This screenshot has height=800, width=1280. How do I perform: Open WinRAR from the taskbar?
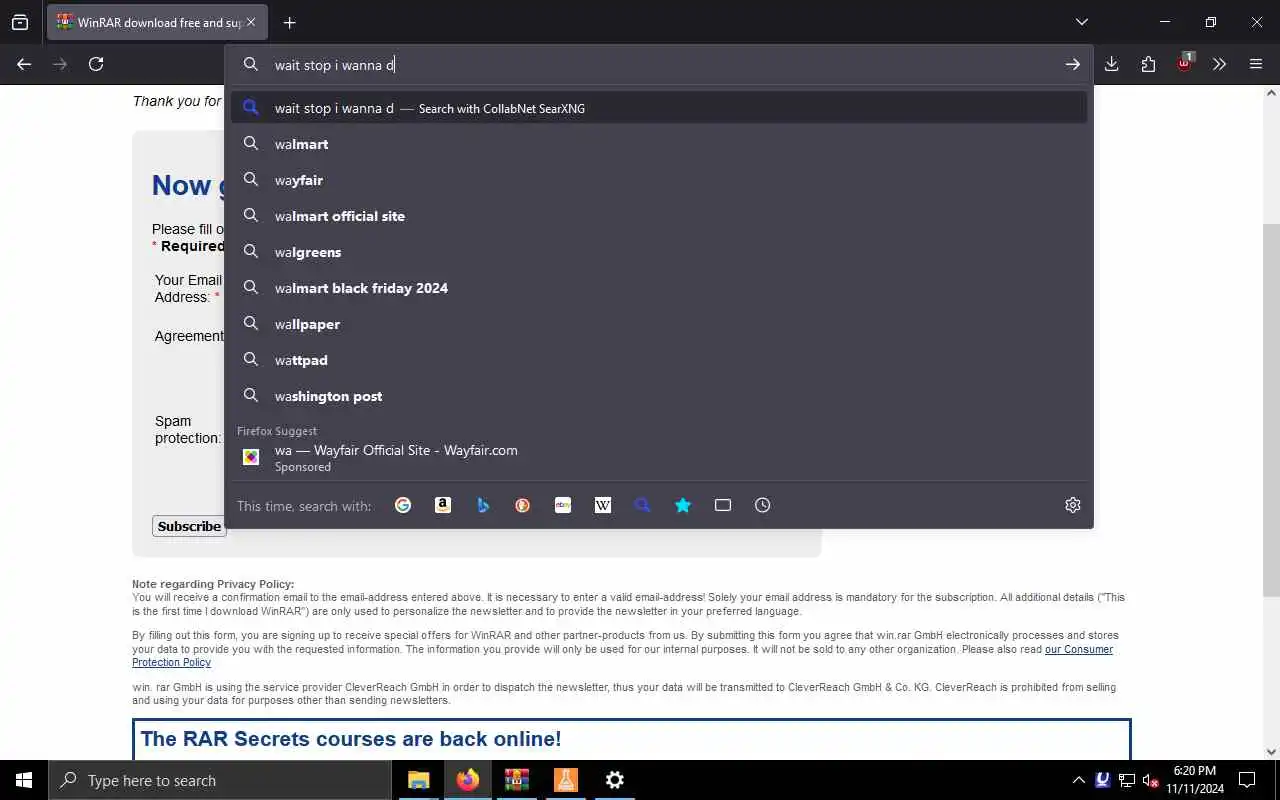click(516, 780)
